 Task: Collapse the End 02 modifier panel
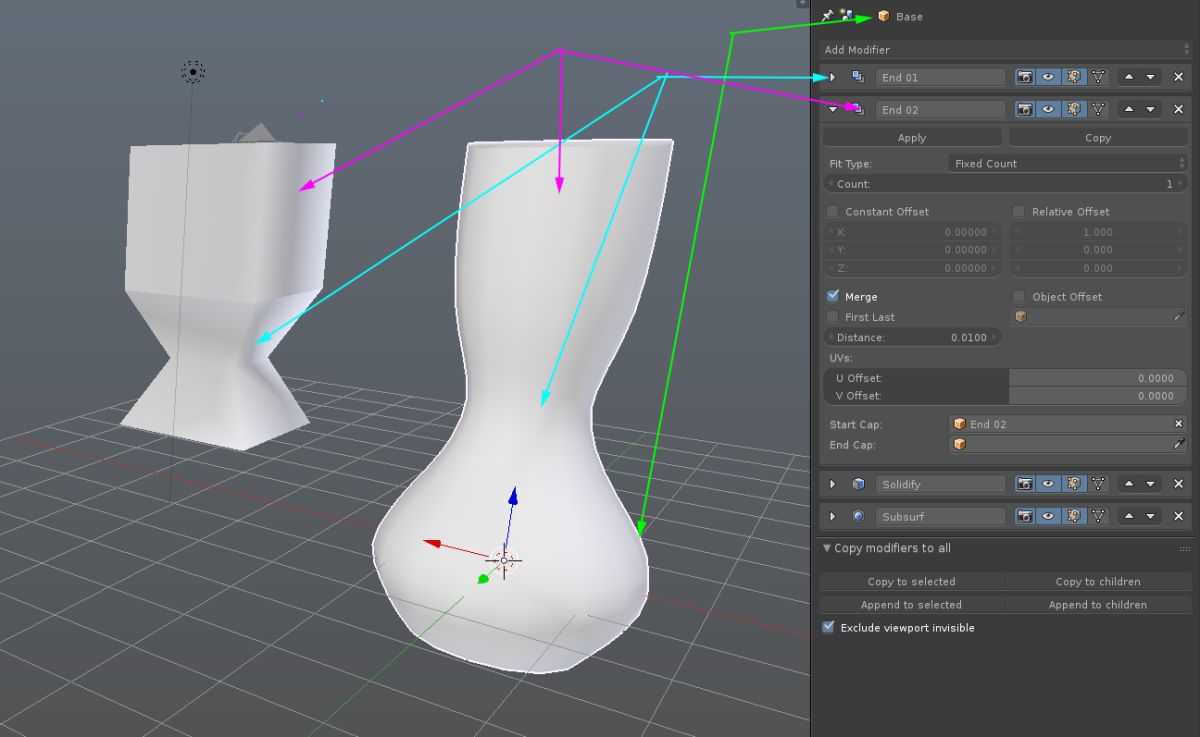click(832, 109)
